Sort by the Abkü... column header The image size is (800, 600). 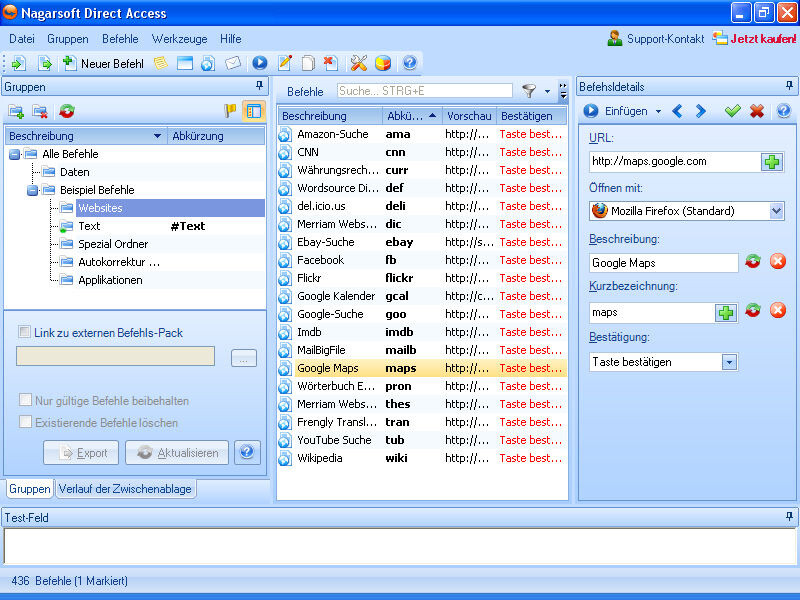[411, 116]
